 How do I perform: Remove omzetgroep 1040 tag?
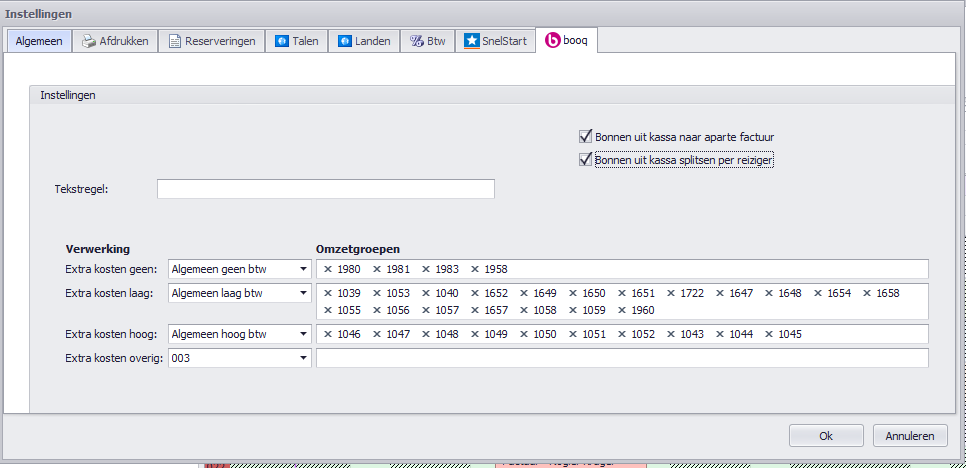click(426, 293)
